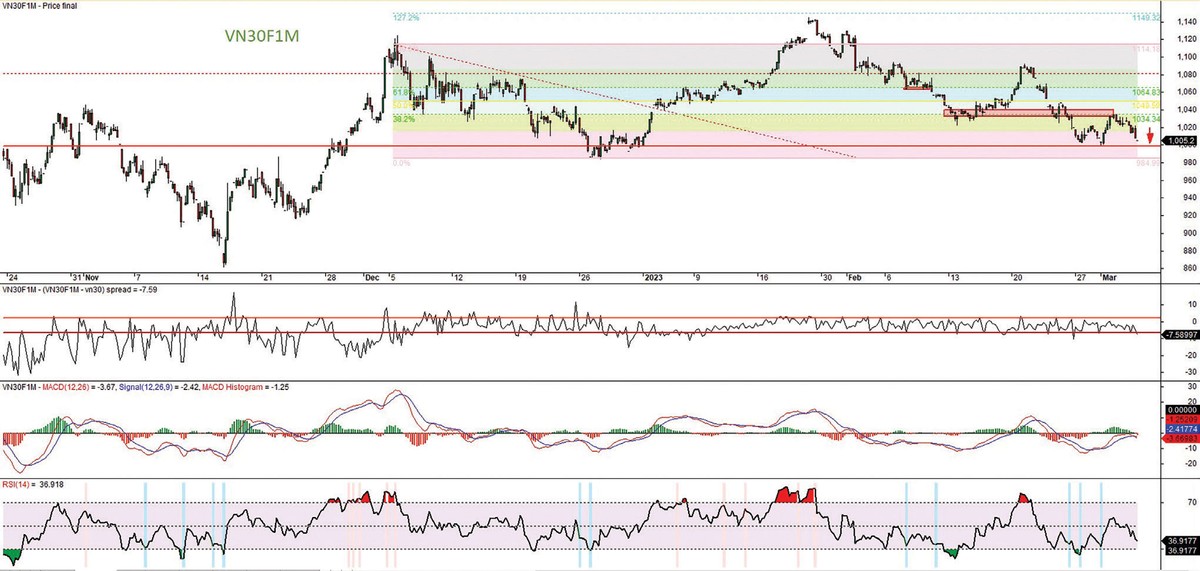Click the 38.2% Fibonacci level label
1200x571 pixels.
click(403, 118)
